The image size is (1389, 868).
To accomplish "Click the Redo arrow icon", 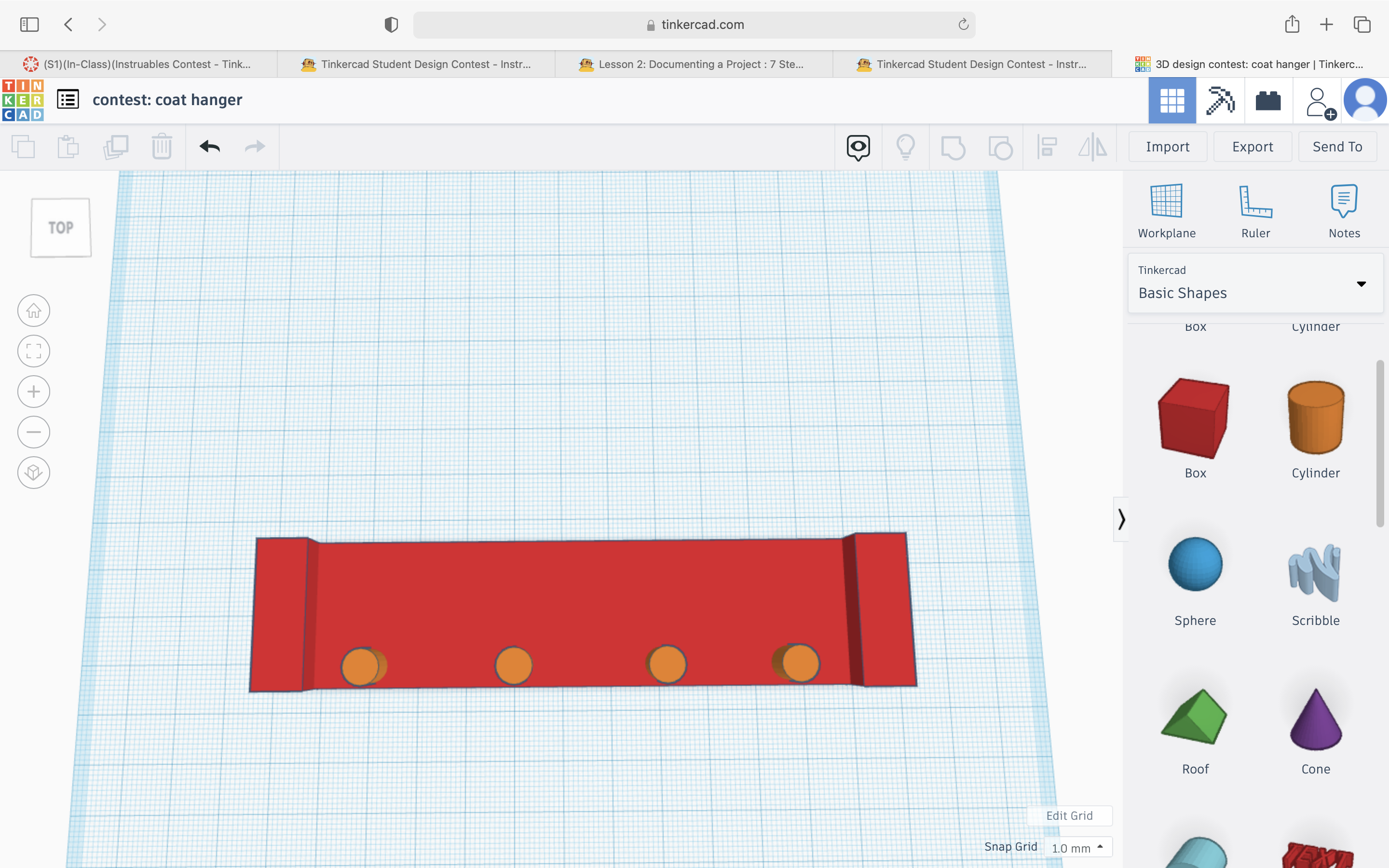I will click(x=254, y=147).
